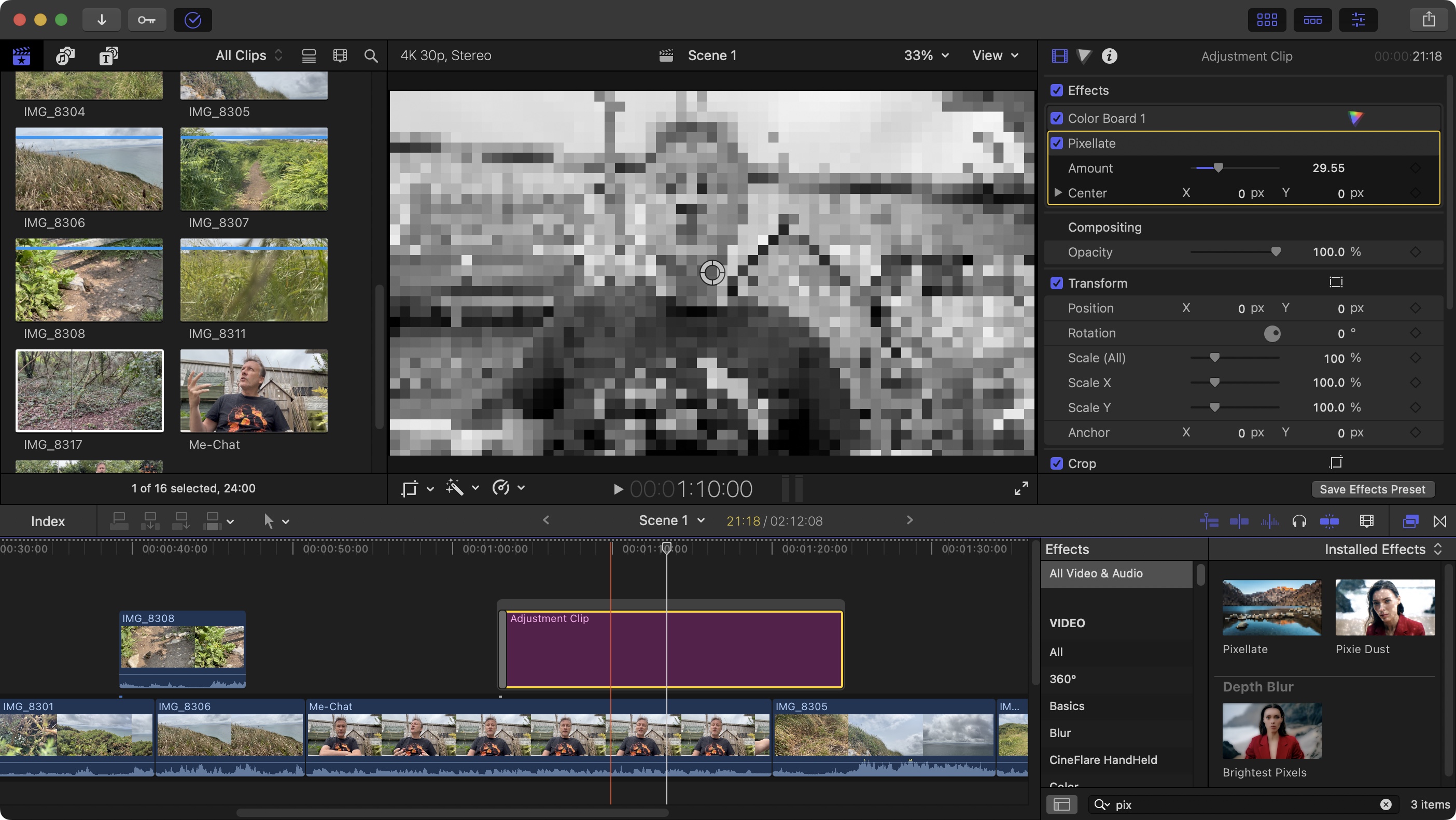1456x820 pixels.
Task: Enable audio skimming in the timeline toolbar
Action: pos(1299,520)
